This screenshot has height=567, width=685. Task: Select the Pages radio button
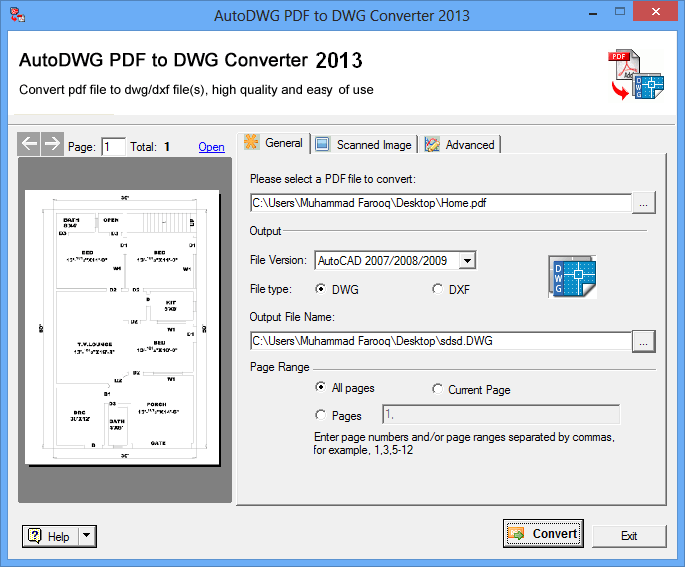(x=321, y=415)
